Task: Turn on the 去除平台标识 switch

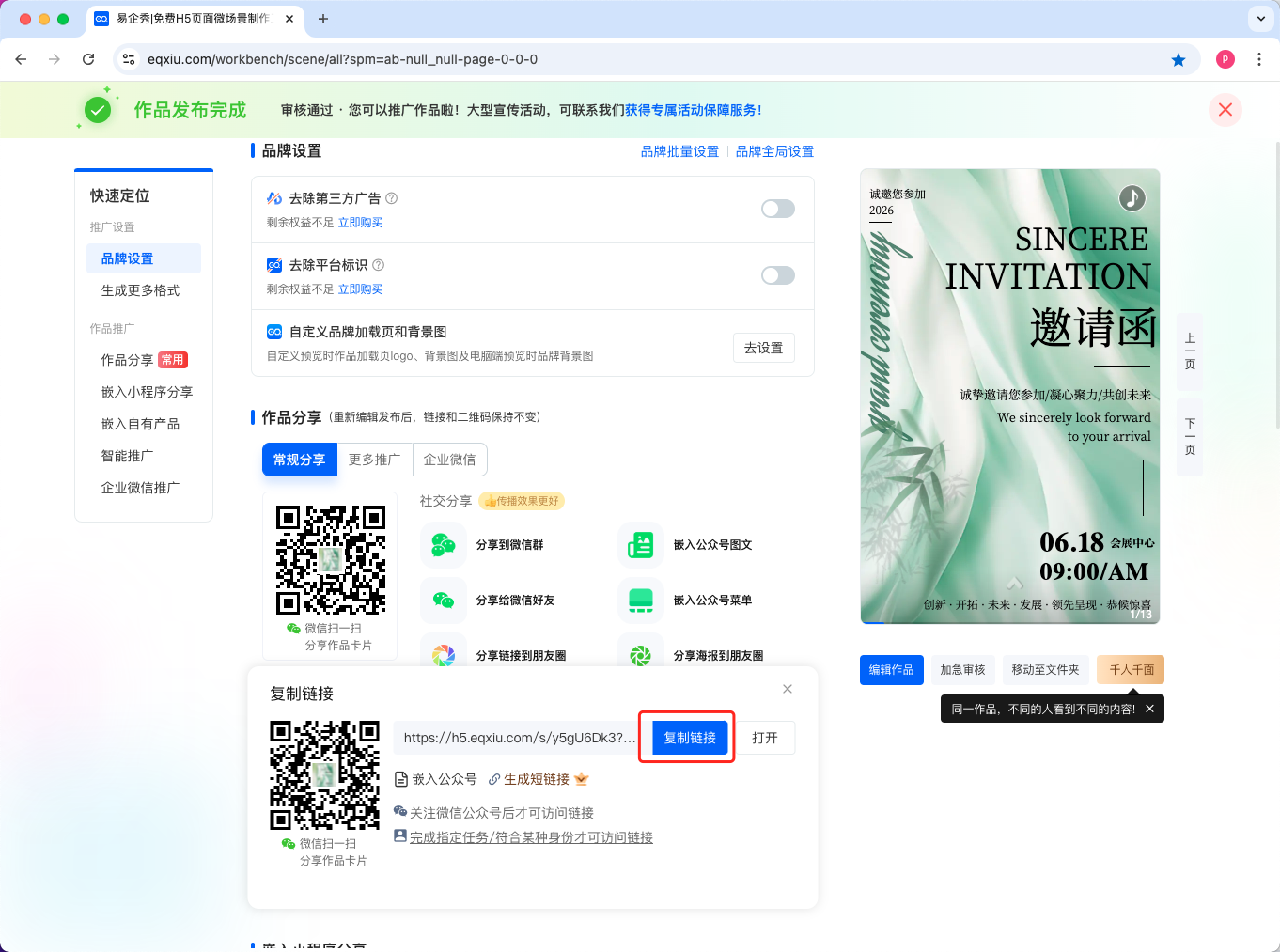Action: (x=777, y=275)
